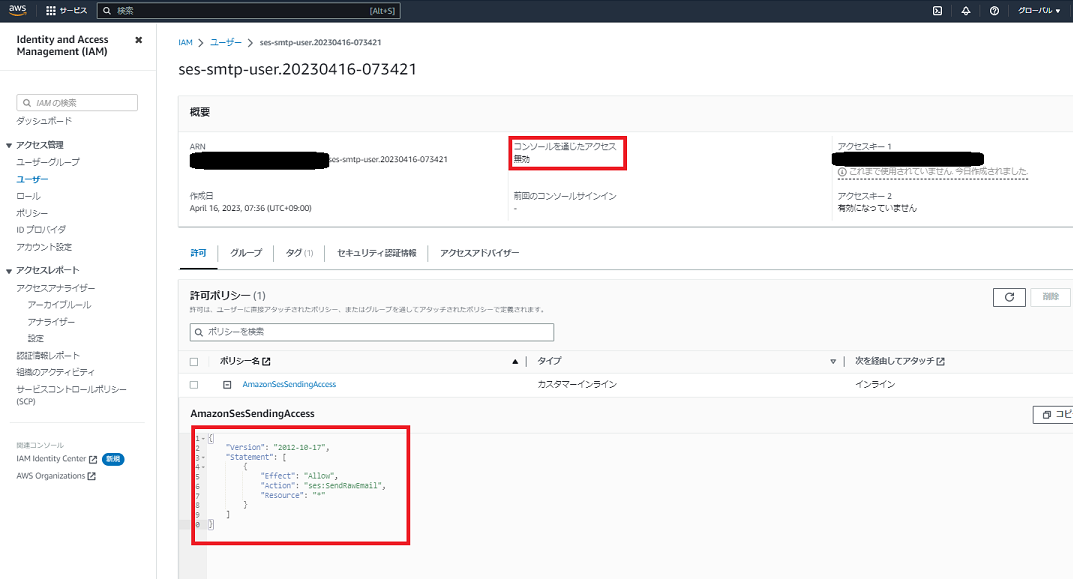Open サービスコントロールポリシー (SCP) link
1073x579 pixels.
(71, 395)
